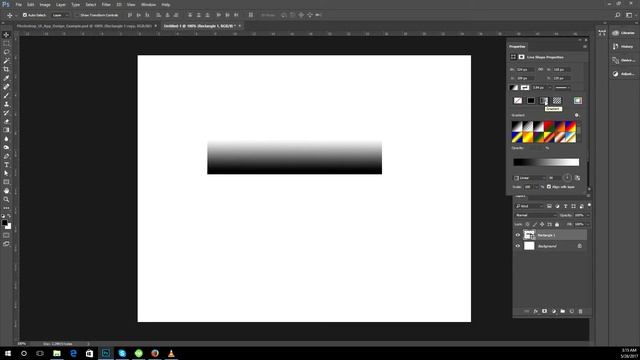Open the layer filter Kind dropdown

click(x=529, y=206)
